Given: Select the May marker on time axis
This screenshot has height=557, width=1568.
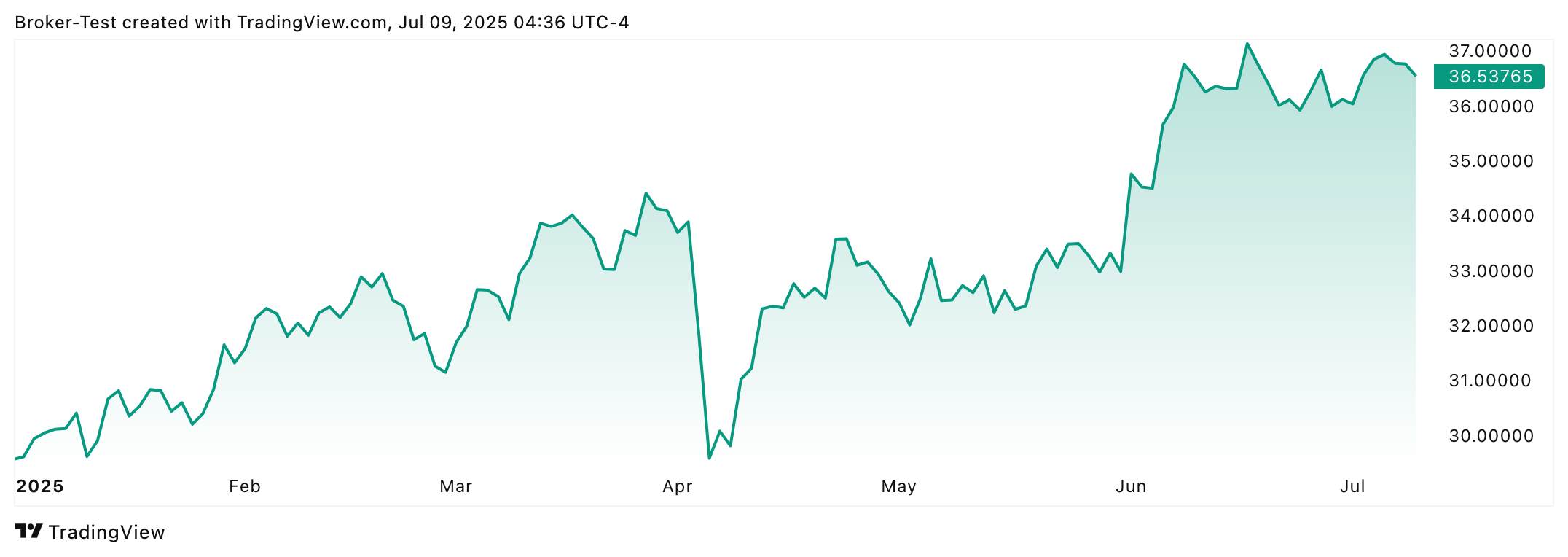Looking at the screenshot, I should 898,486.
